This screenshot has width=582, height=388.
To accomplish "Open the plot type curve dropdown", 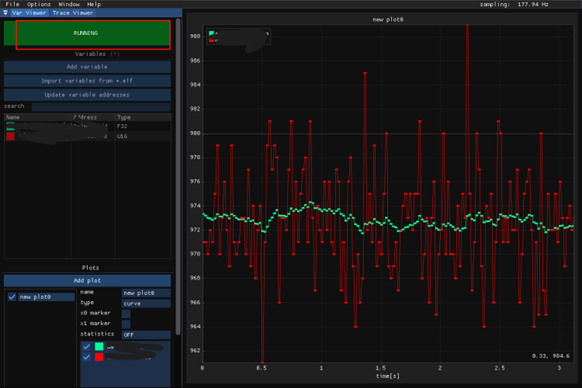I will click(146, 303).
